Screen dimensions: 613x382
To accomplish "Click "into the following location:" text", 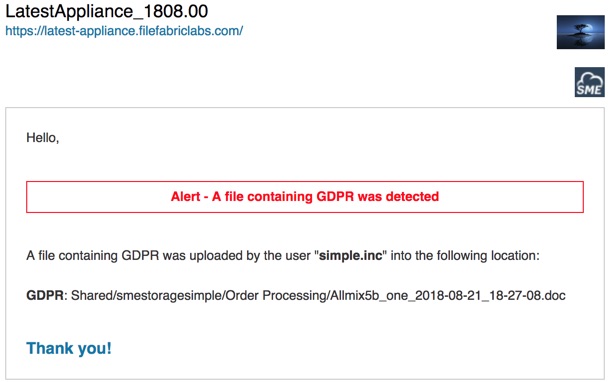I will point(465,255).
